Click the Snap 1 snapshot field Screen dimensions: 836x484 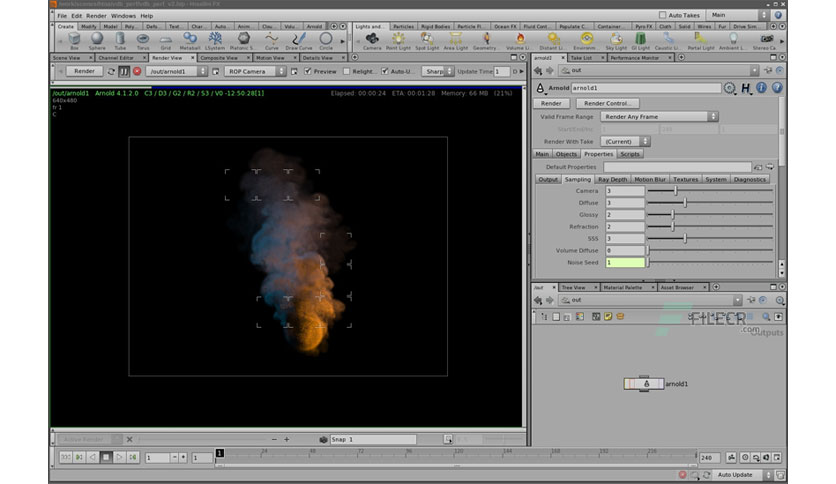373,439
